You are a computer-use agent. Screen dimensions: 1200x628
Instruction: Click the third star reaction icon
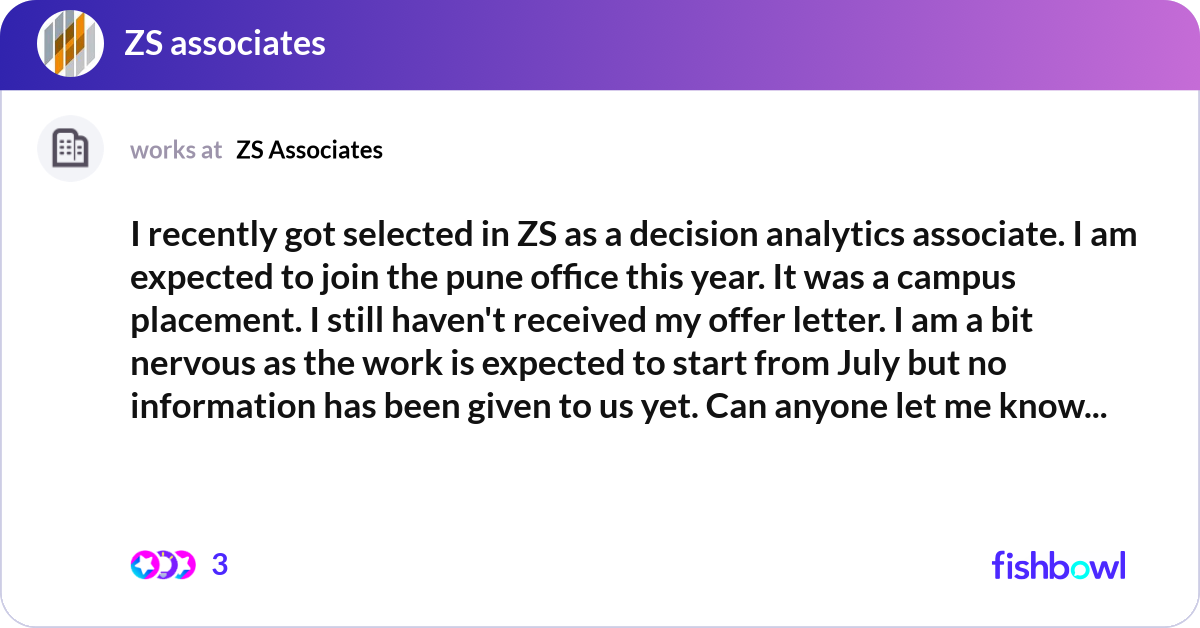[183, 565]
